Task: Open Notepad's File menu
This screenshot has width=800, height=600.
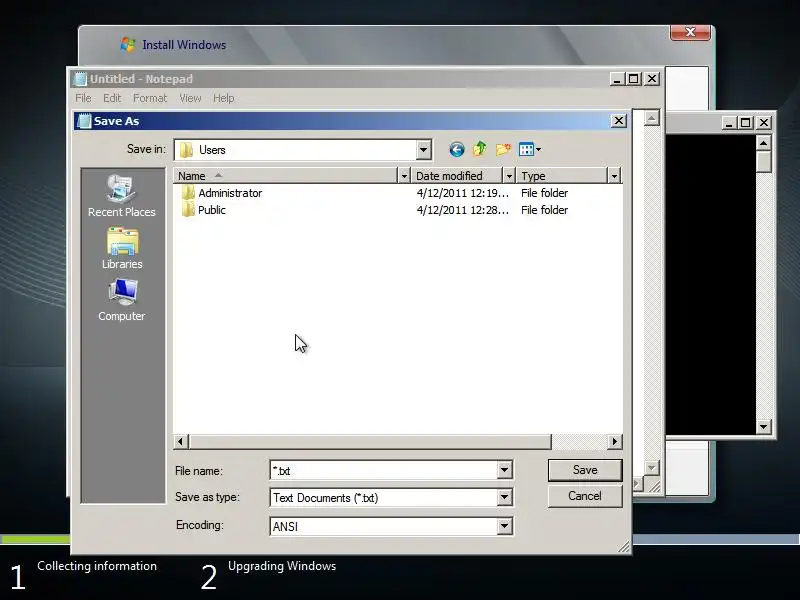Action: point(83,98)
